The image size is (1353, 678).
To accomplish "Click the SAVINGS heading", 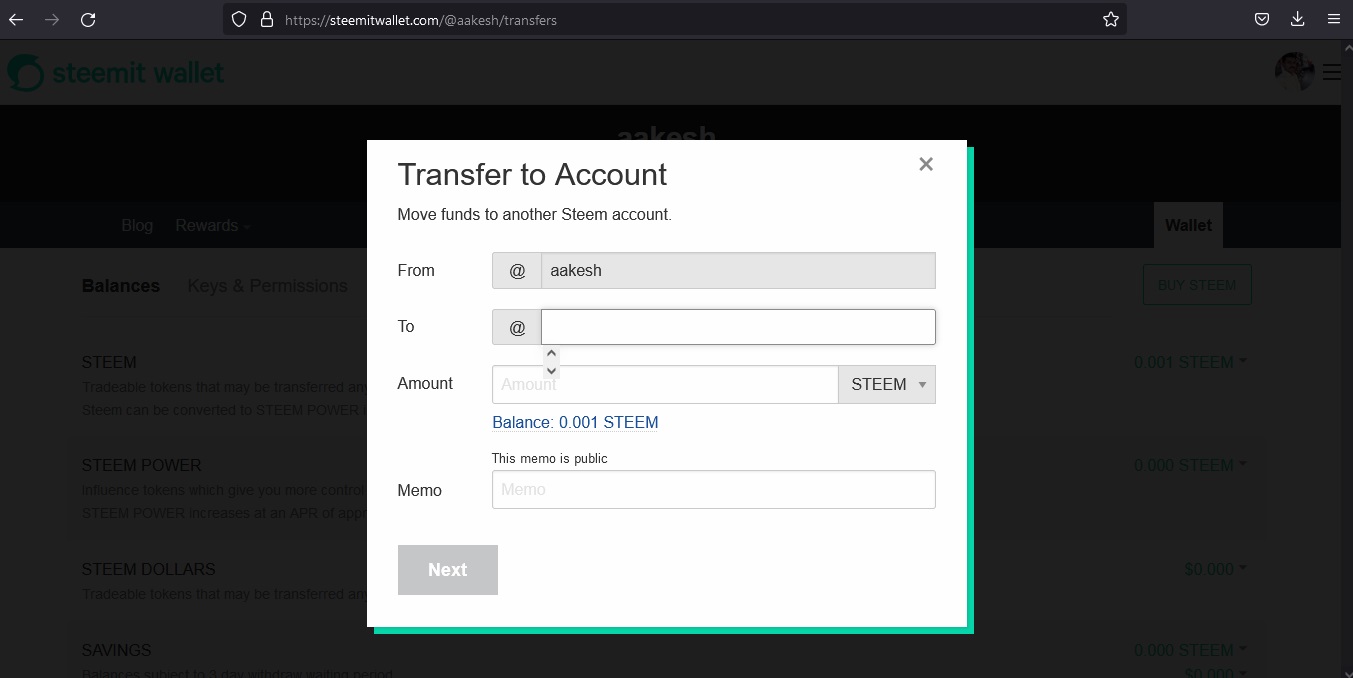I will click(x=116, y=650).
